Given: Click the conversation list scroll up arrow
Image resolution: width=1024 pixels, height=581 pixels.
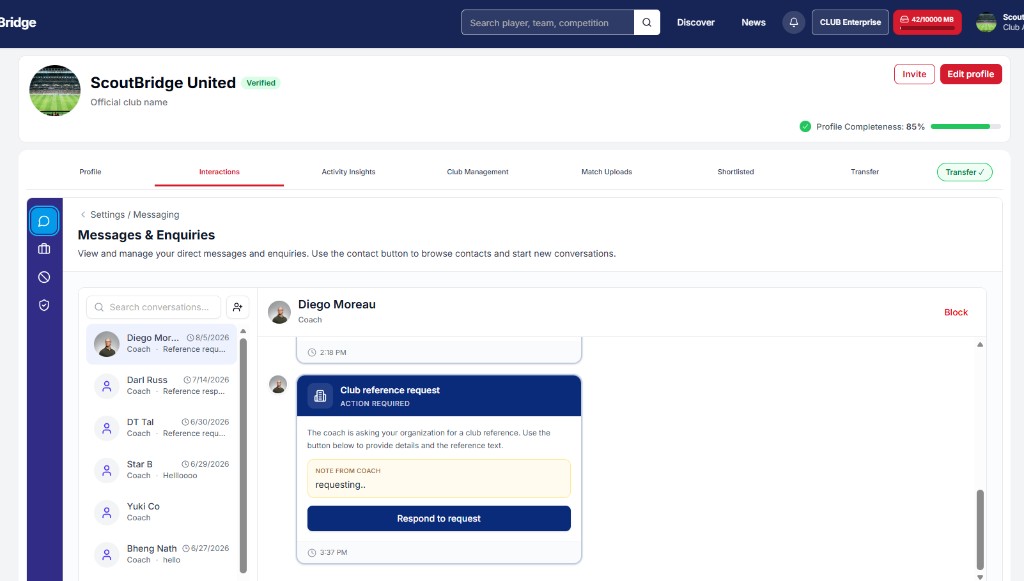Looking at the screenshot, I should click(x=244, y=331).
